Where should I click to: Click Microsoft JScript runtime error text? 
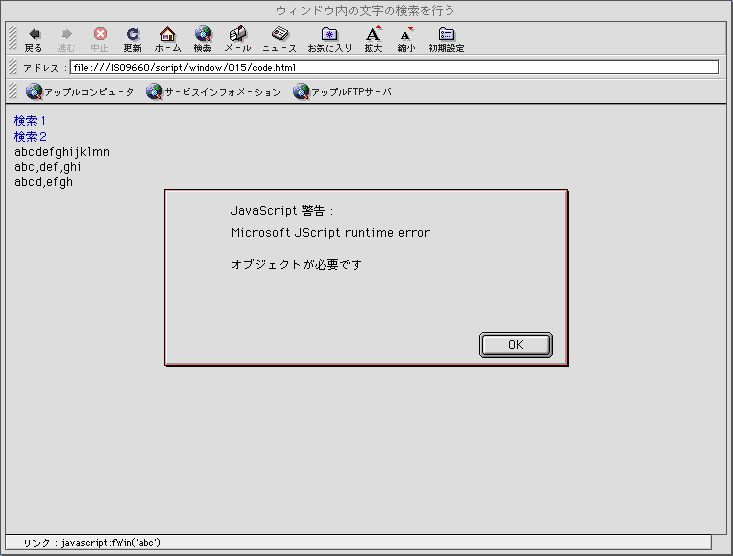[x=330, y=232]
